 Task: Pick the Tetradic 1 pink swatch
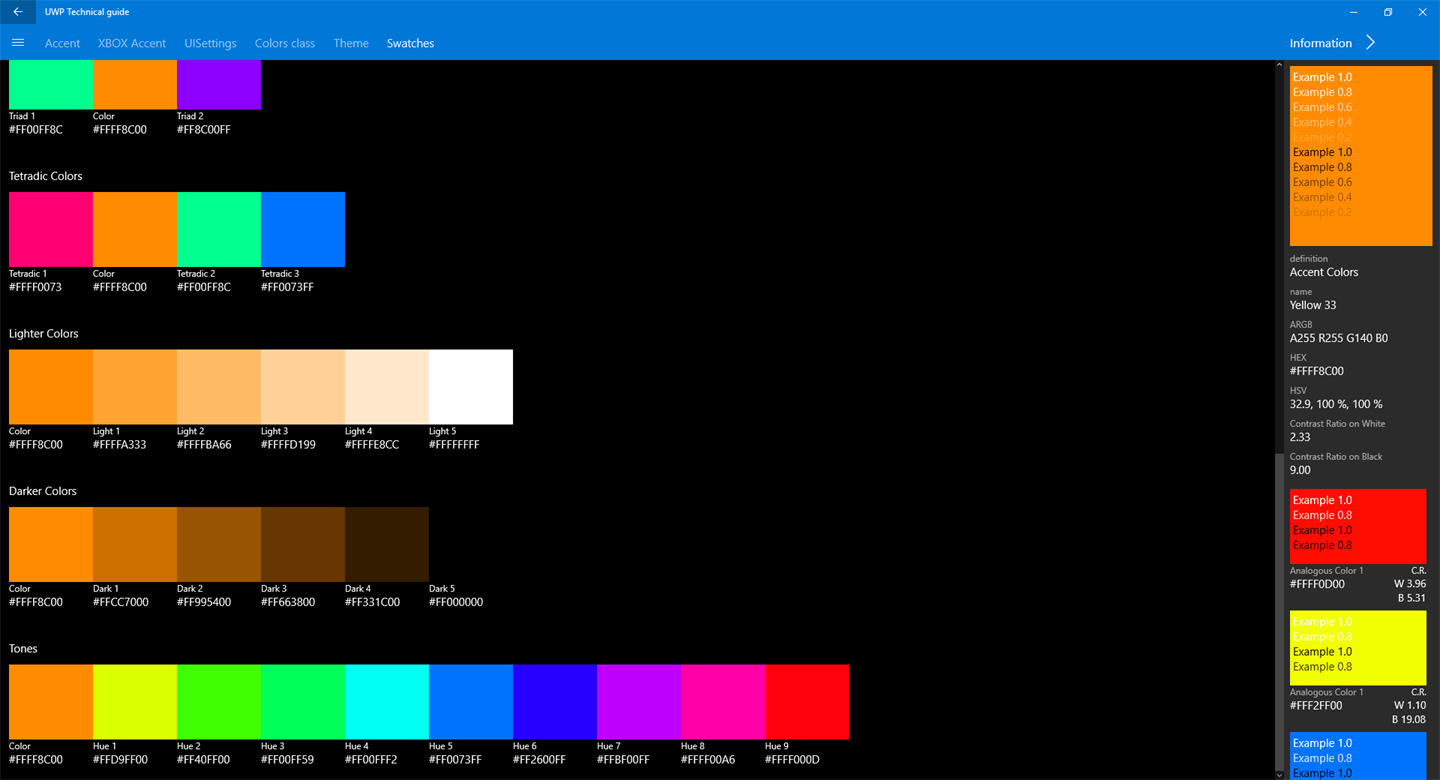pos(51,229)
